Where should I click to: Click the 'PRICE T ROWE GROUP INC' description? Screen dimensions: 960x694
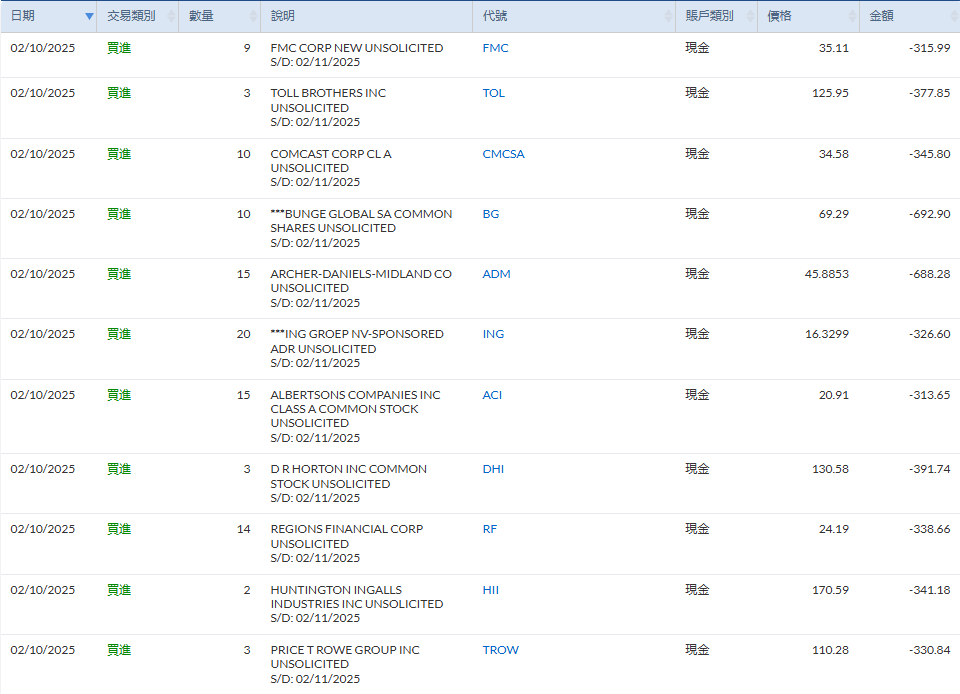[345, 650]
